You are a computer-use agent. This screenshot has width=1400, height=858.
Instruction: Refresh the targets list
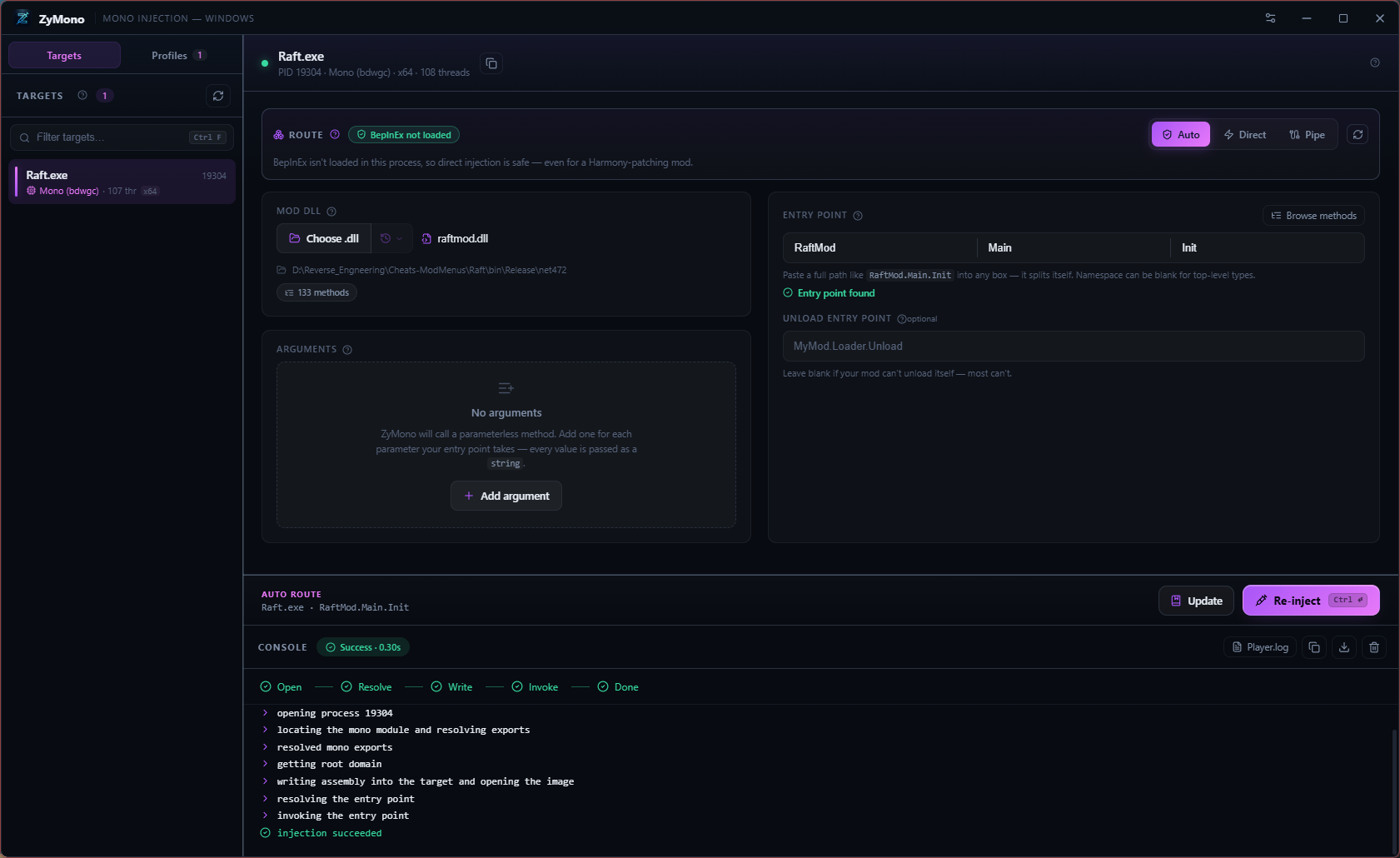[x=218, y=96]
